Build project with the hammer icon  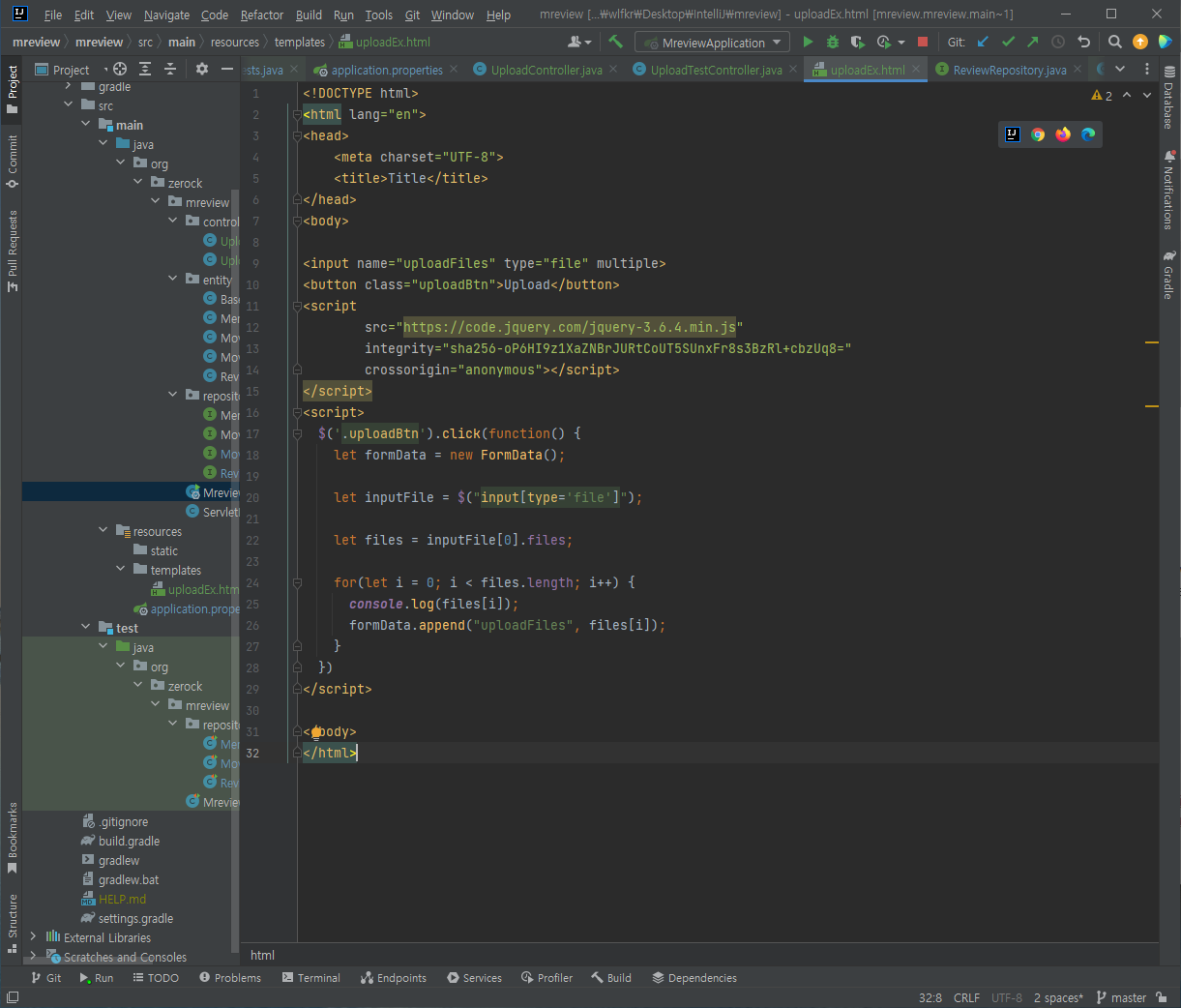point(615,42)
